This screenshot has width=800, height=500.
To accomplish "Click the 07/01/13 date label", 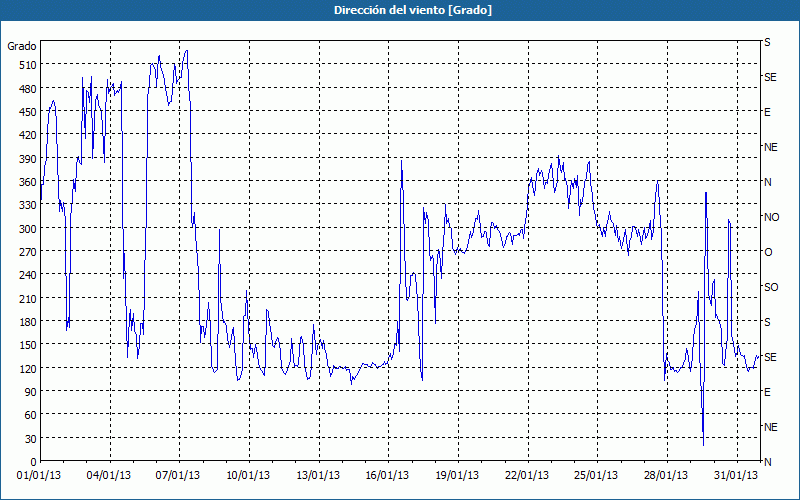I will click(x=178, y=476).
